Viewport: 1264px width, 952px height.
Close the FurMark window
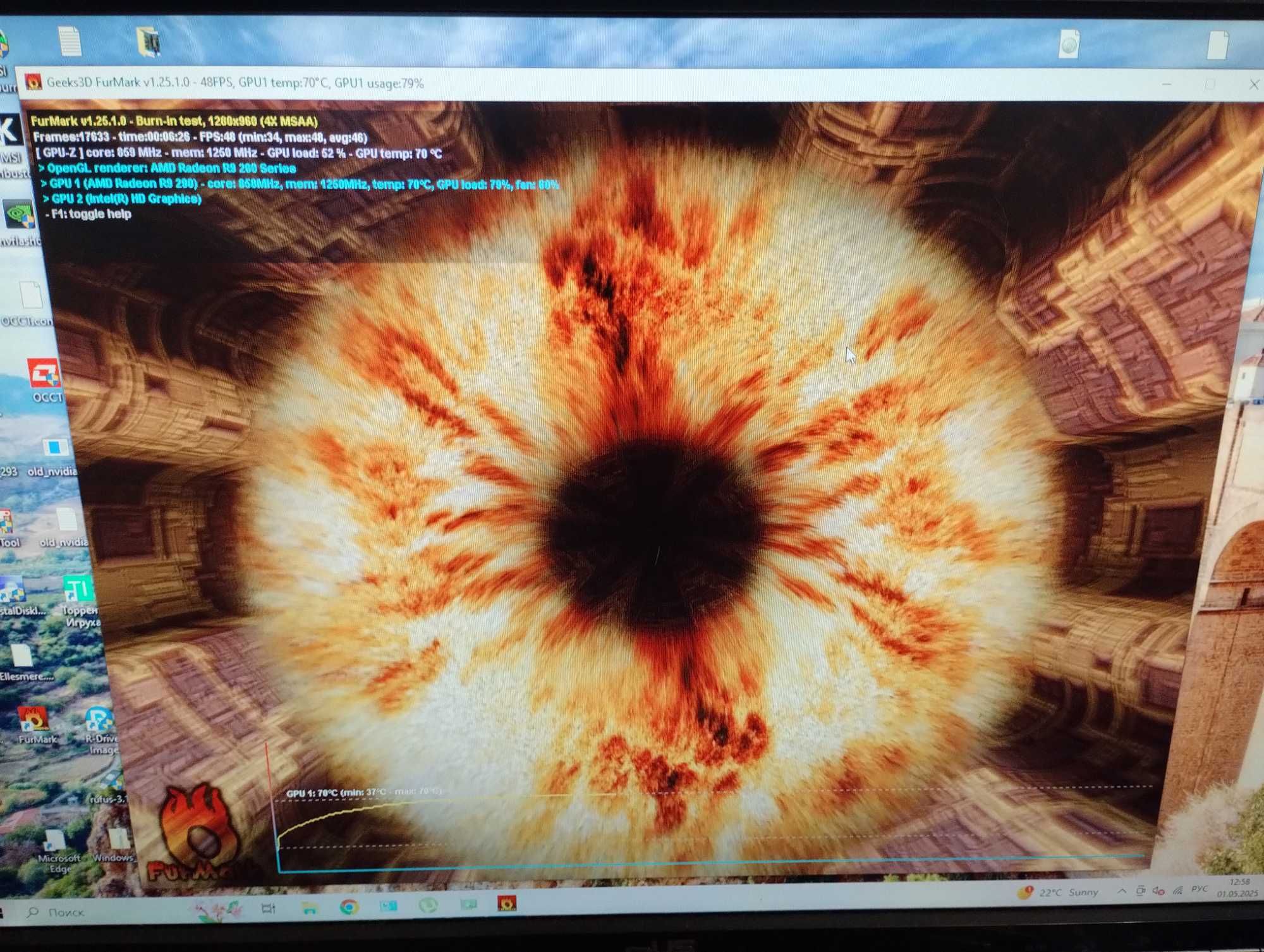1254,85
